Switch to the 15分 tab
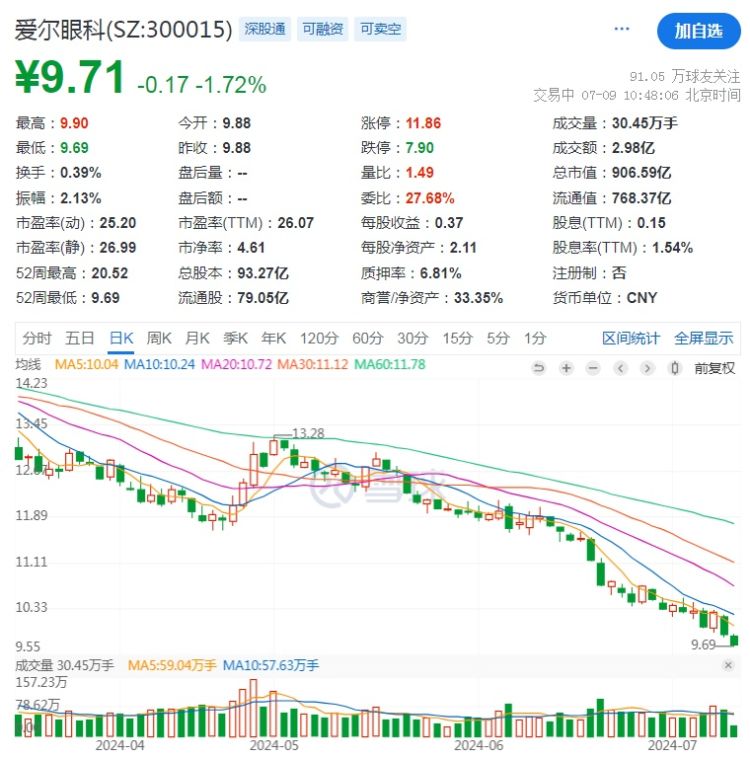This screenshot has width=750, height=759. tap(457, 338)
